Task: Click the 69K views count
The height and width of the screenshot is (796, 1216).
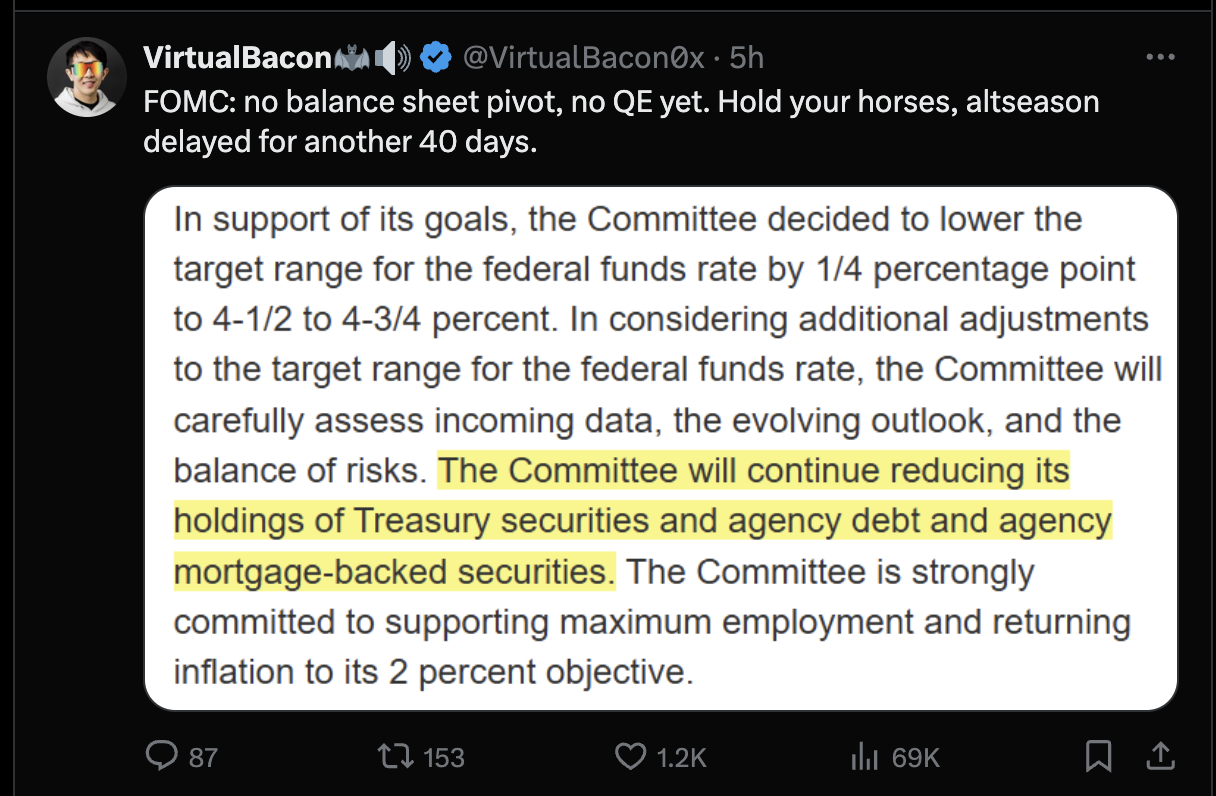Action: click(915, 758)
